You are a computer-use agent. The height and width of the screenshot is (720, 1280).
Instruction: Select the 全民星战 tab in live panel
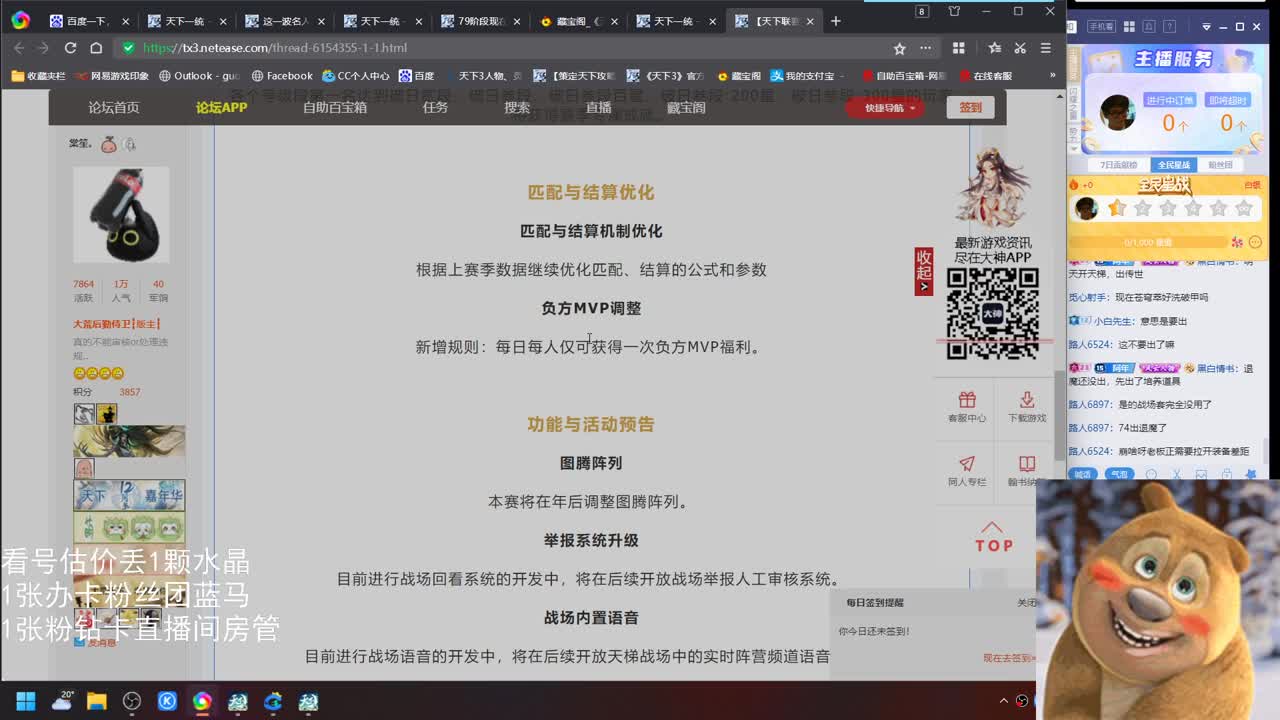click(x=1173, y=163)
